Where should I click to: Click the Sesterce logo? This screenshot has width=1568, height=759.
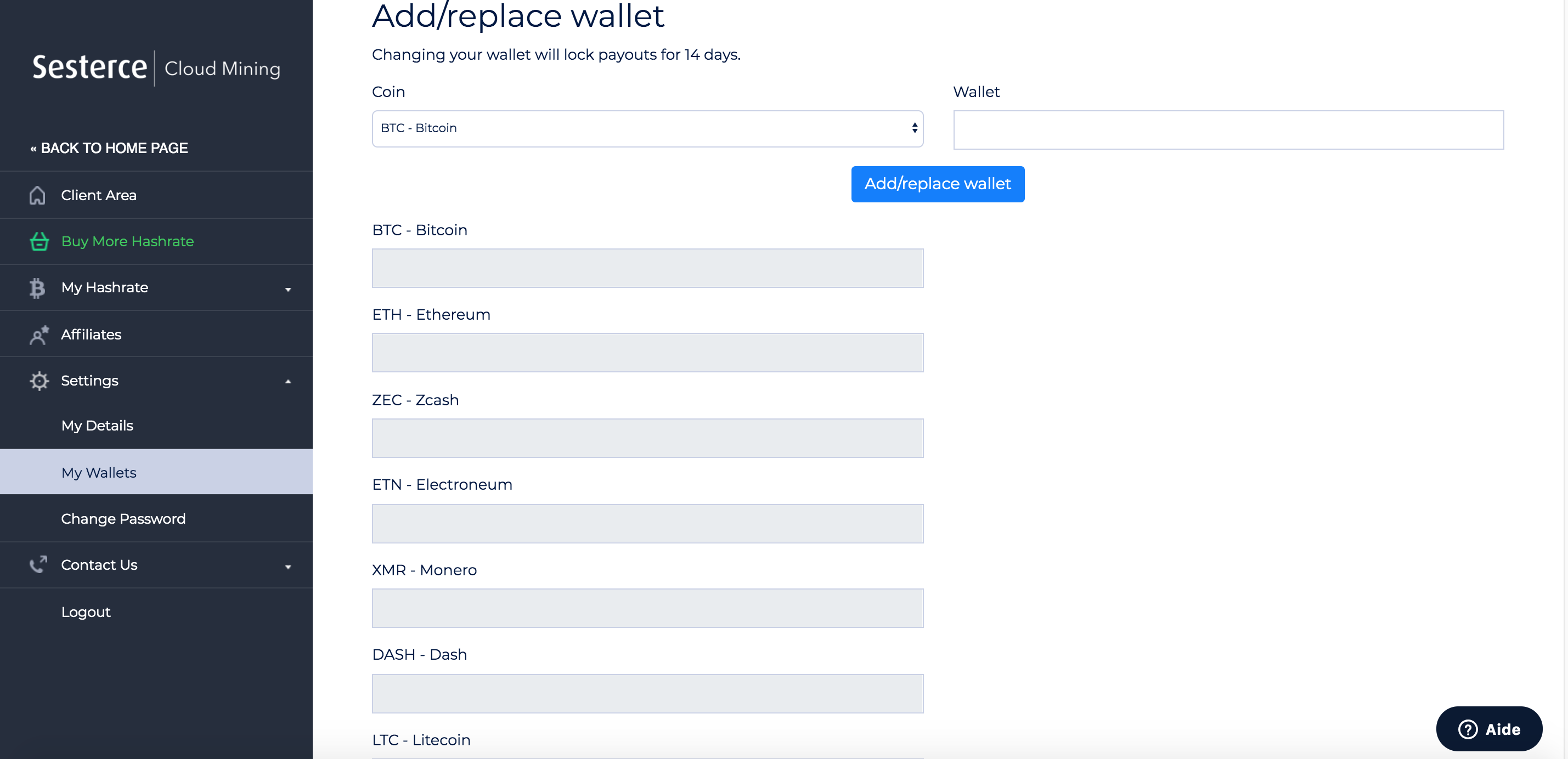pyautogui.click(x=89, y=67)
